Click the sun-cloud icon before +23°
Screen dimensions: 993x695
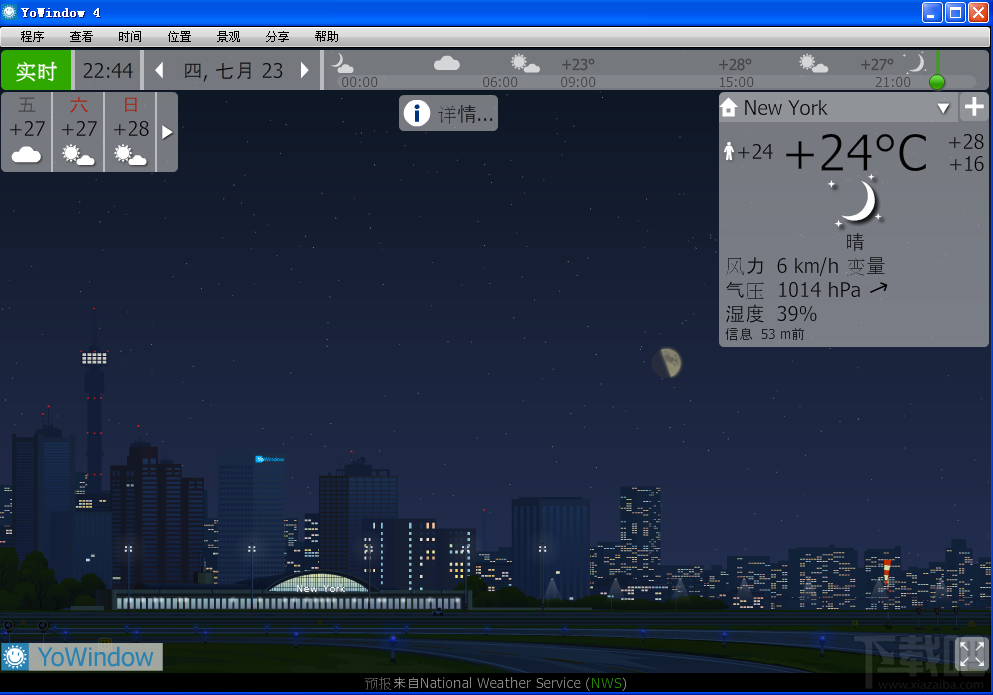coord(525,63)
